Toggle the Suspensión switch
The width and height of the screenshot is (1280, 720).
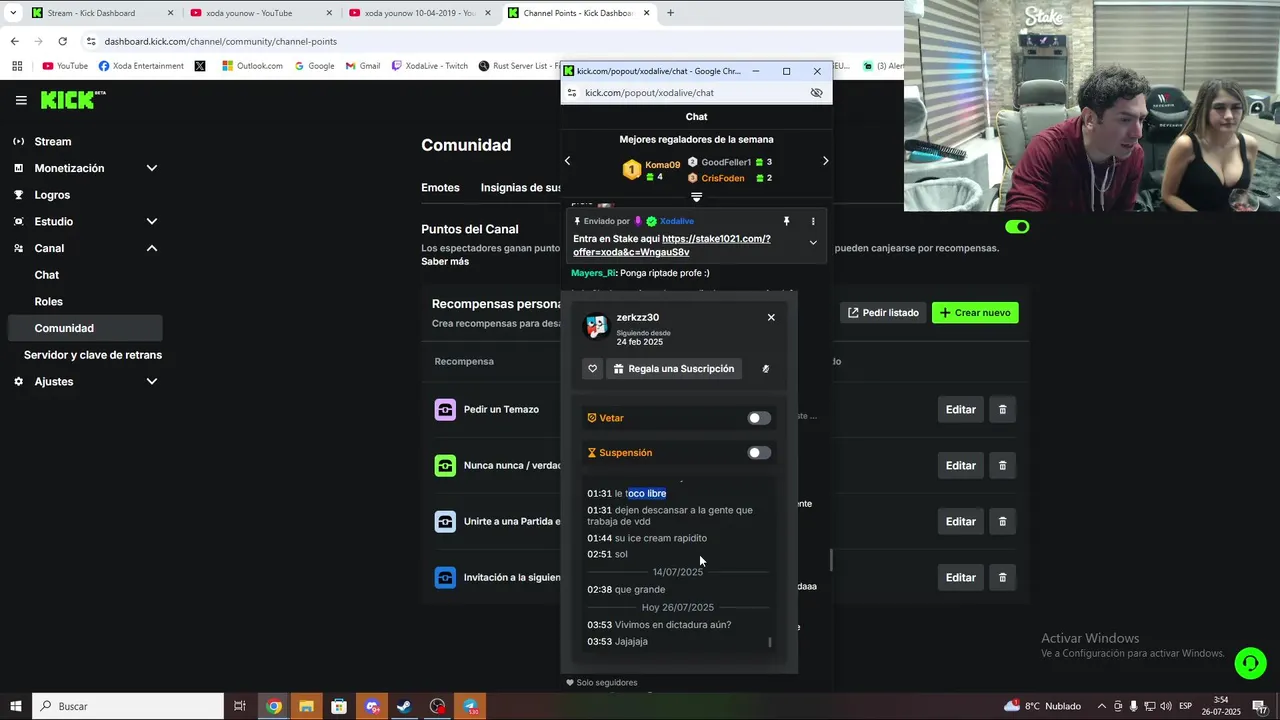click(x=759, y=453)
